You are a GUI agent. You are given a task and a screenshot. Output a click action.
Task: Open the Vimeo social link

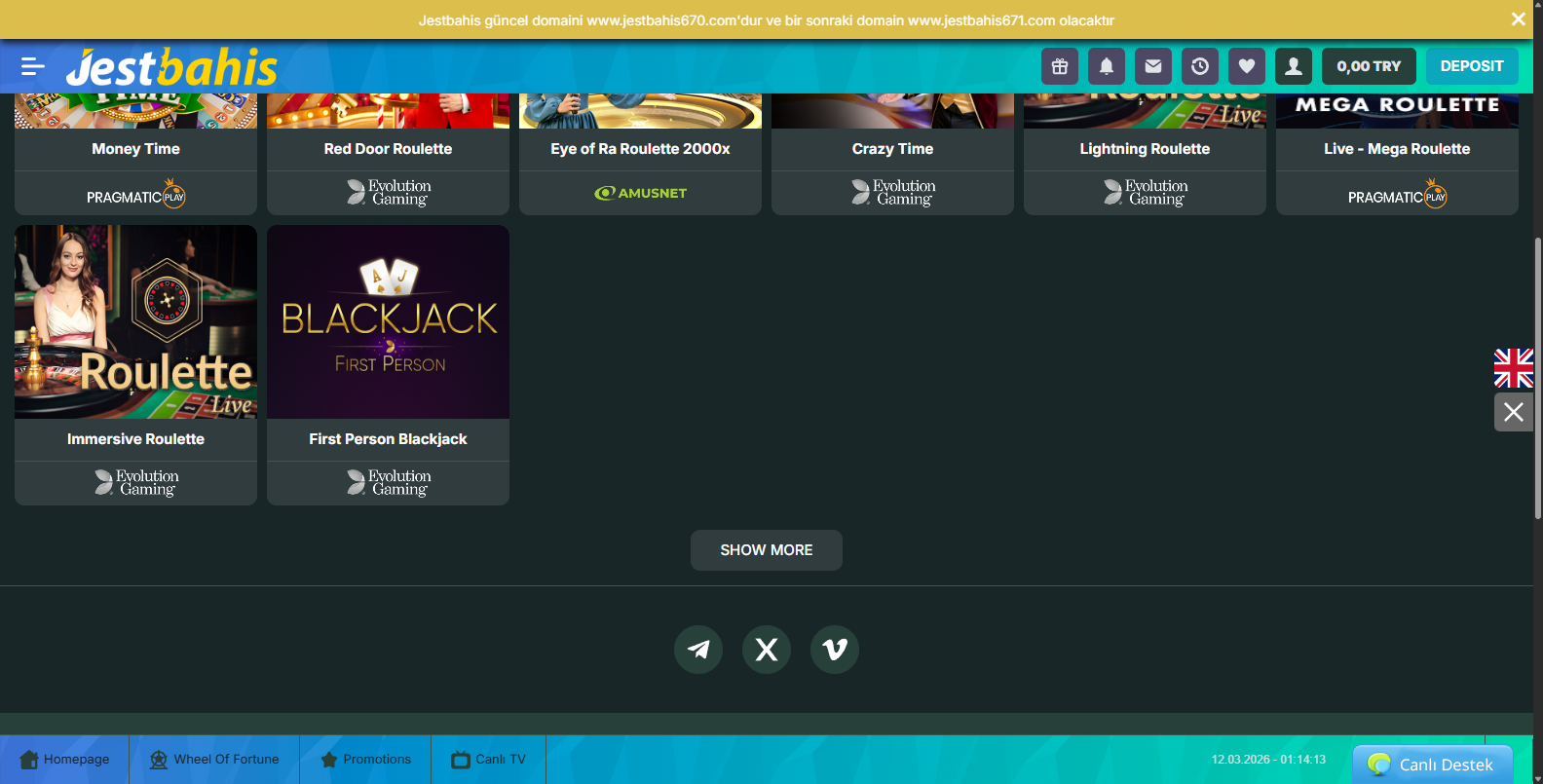point(835,650)
